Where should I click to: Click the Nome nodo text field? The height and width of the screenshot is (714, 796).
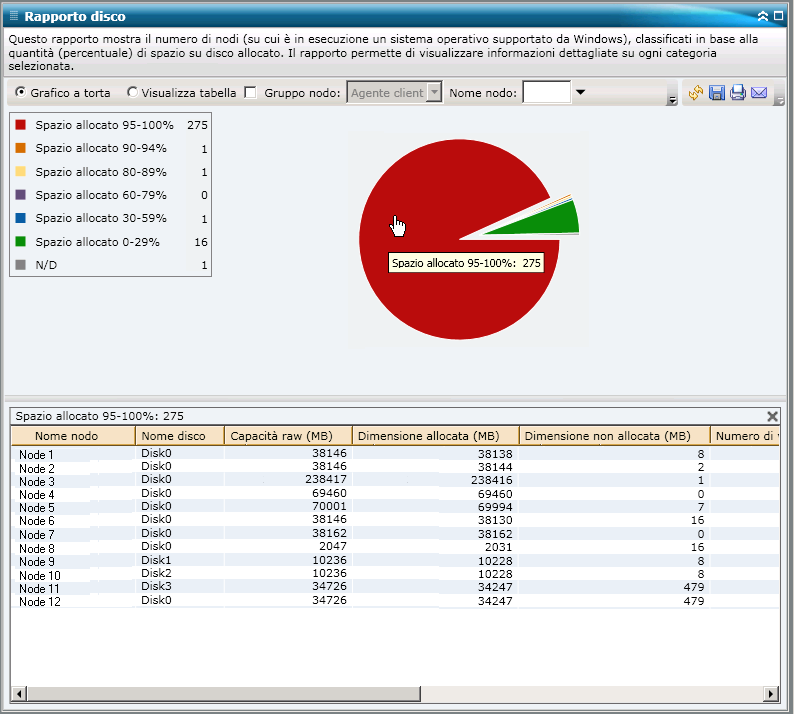pos(546,93)
